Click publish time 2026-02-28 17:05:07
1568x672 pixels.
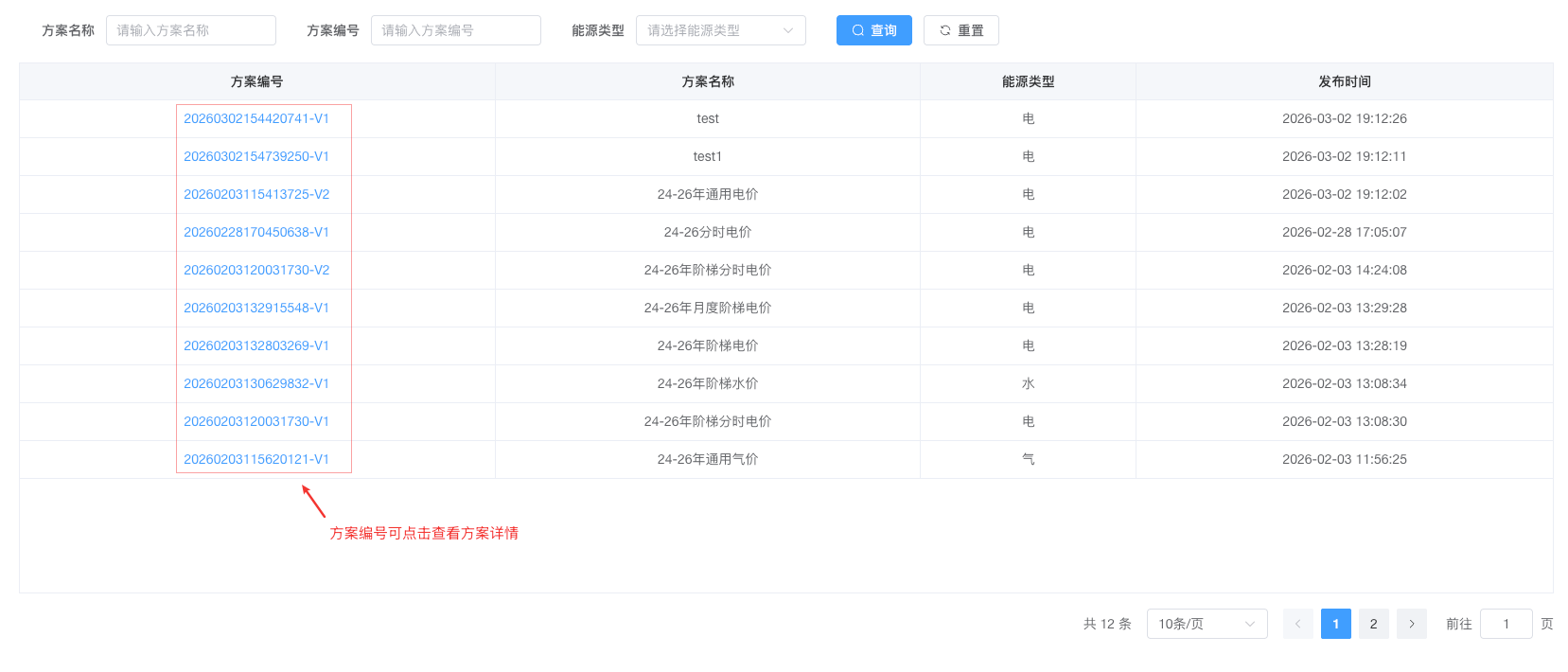coord(1345,232)
